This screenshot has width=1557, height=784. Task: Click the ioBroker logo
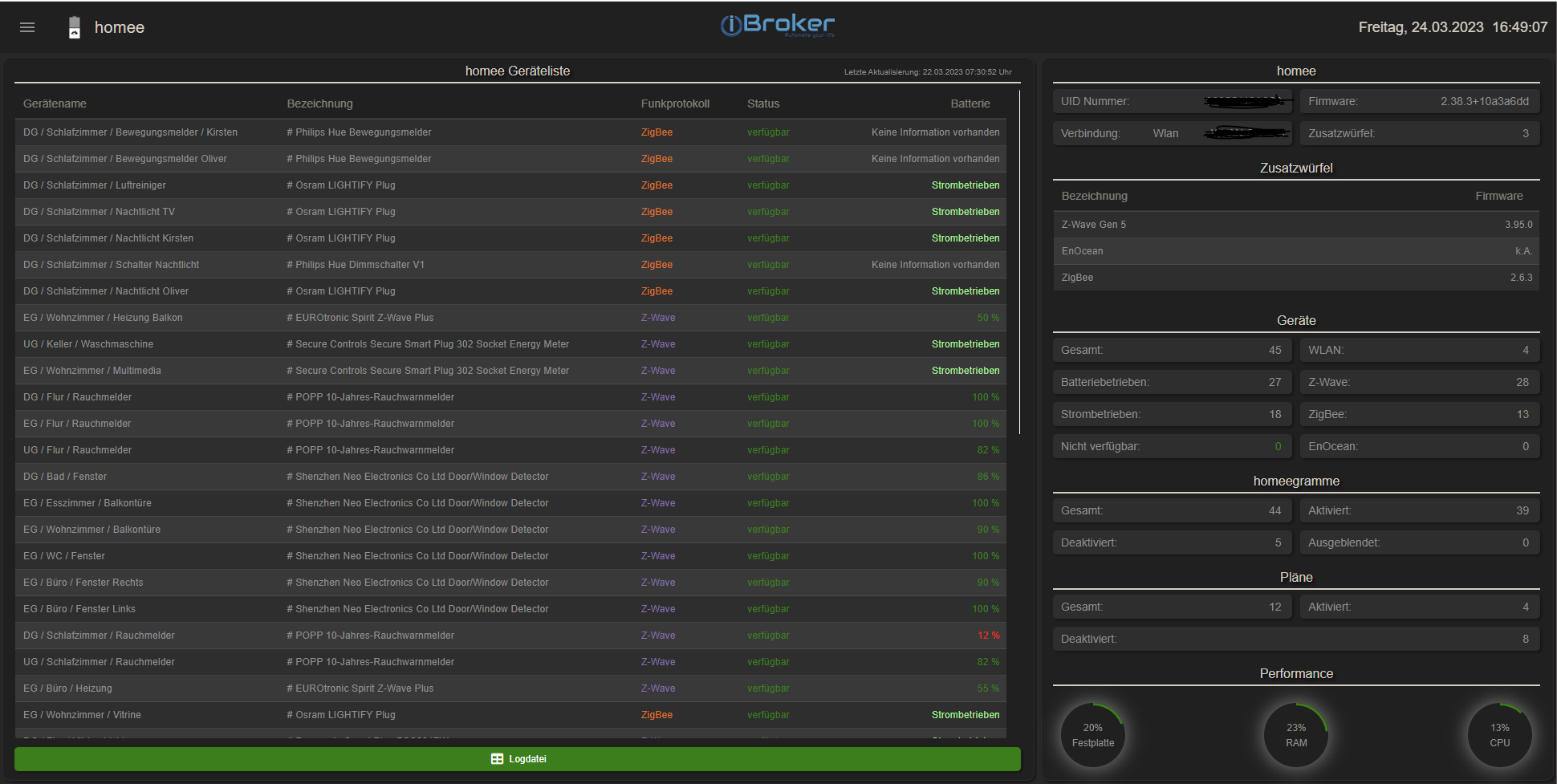(777, 26)
